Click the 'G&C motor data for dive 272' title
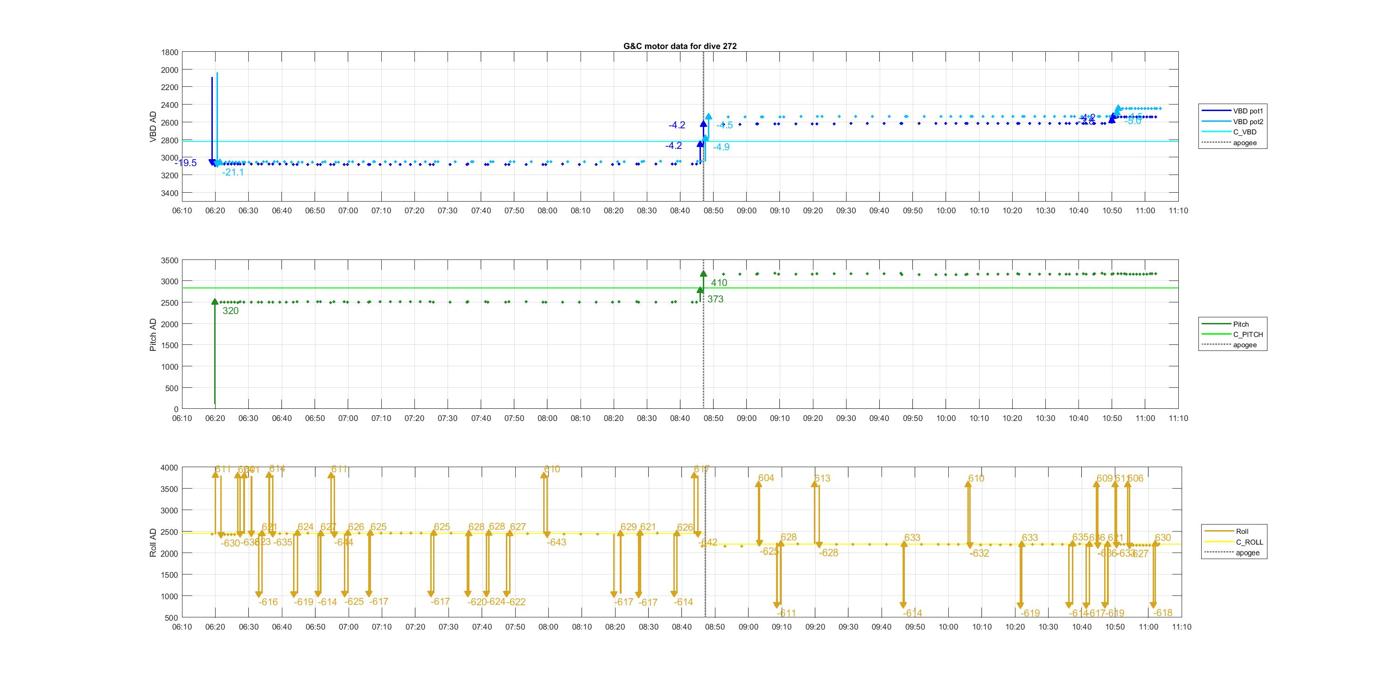Screen dimensions: 1400x693 (x=680, y=46)
